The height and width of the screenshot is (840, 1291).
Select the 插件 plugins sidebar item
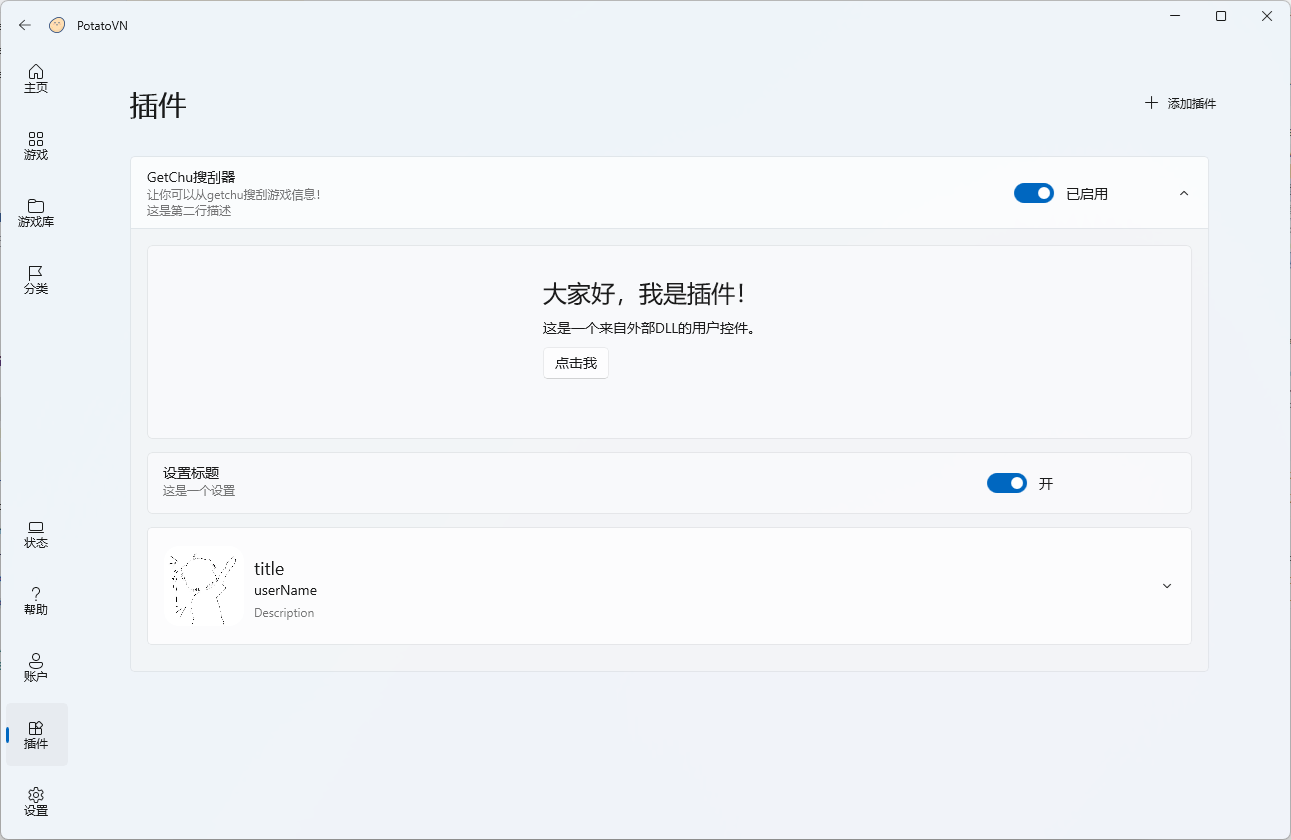(x=36, y=735)
